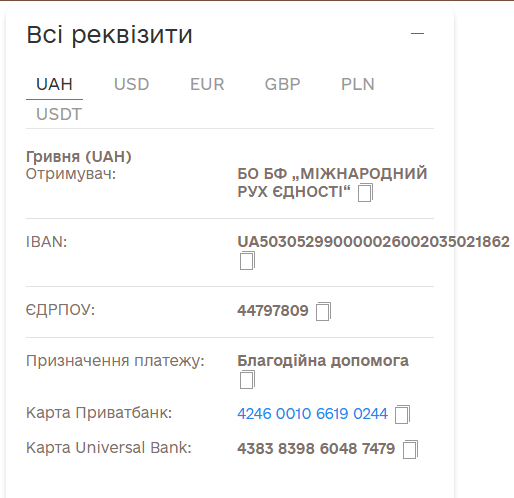Viewport: 514px width, 498px height.
Task: Click the IBAN value text
Action: [373, 242]
